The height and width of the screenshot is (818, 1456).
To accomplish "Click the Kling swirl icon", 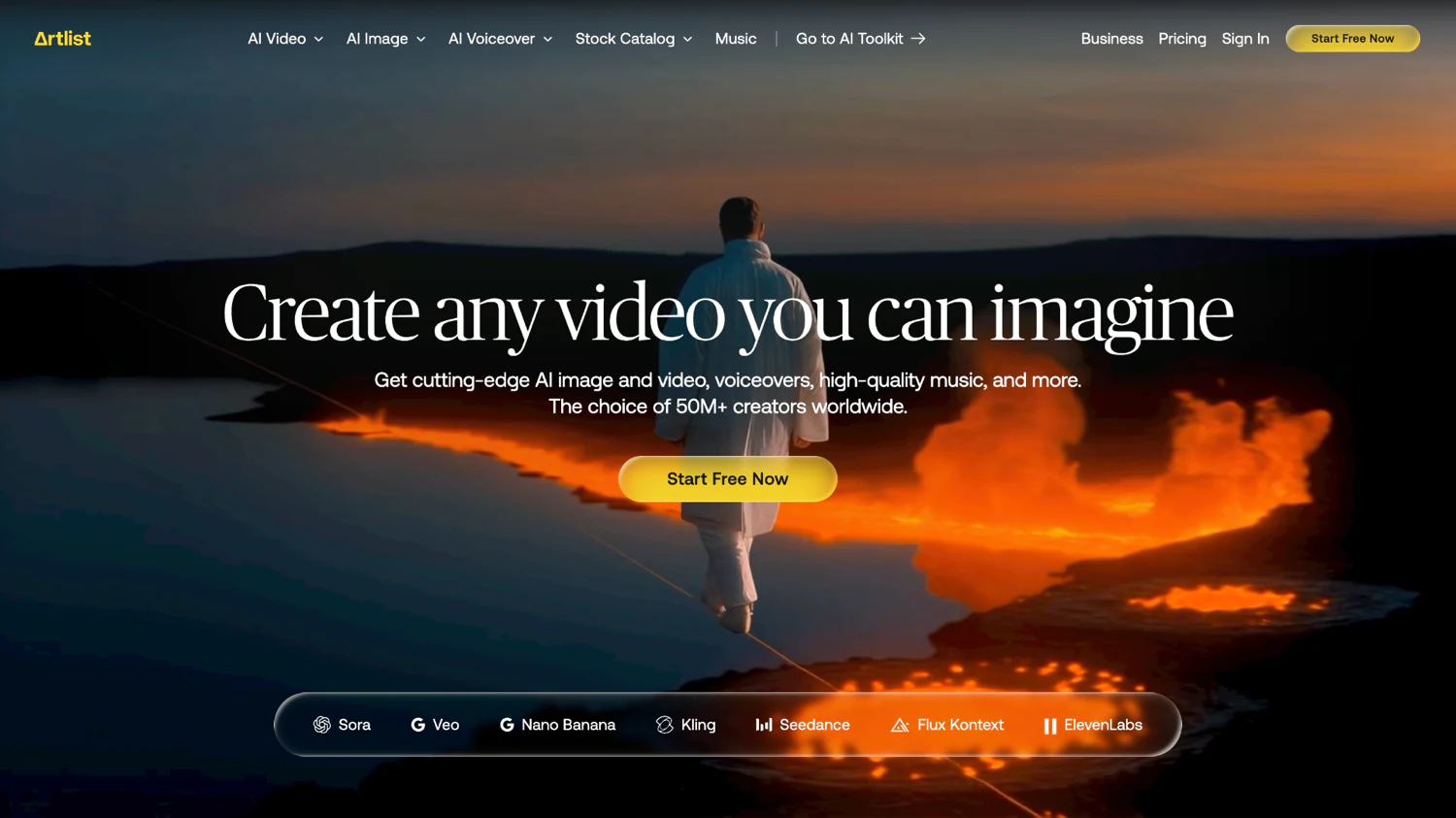I will point(665,725).
